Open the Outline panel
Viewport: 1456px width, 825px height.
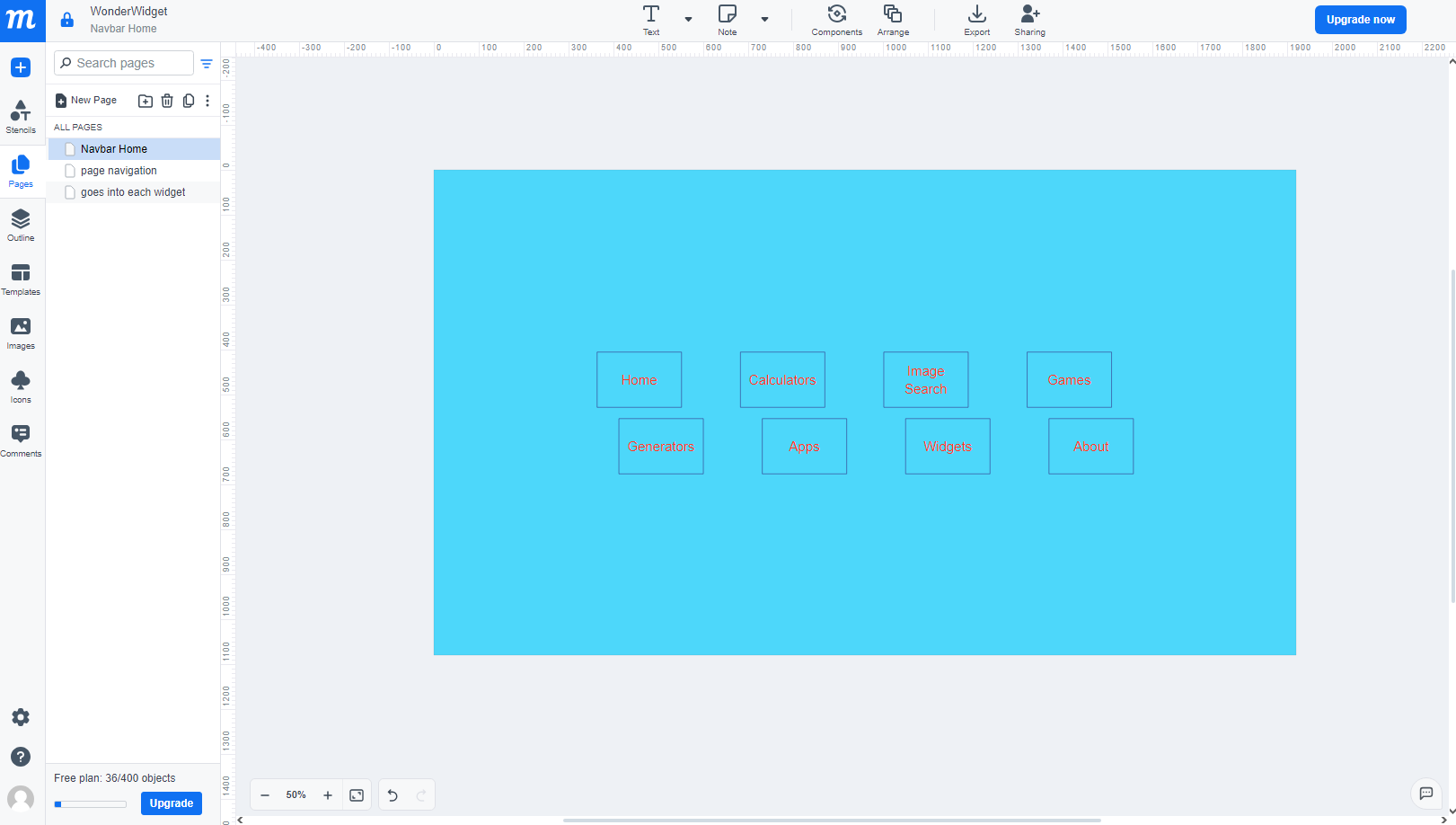tap(21, 225)
